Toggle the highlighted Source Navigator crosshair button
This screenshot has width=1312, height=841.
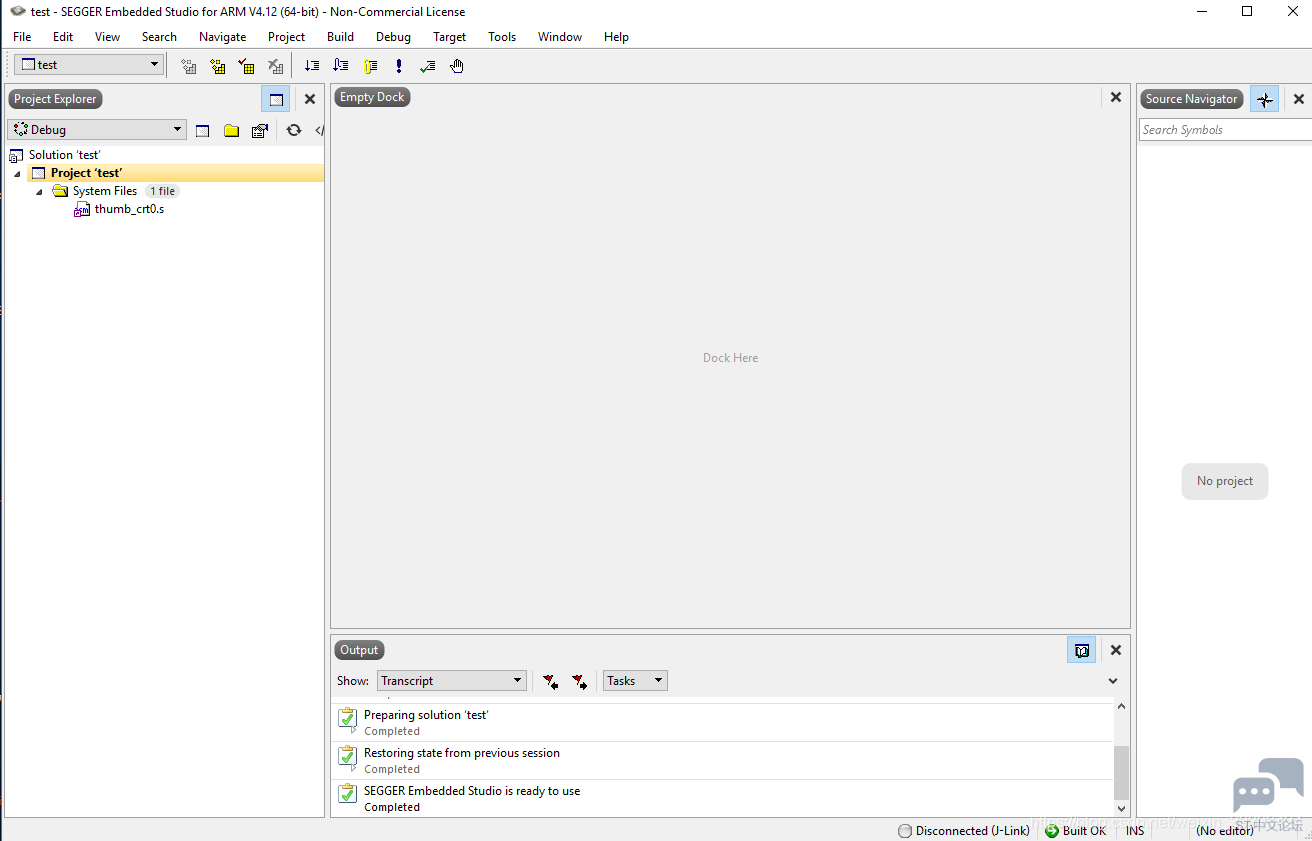(x=1265, y=99)
